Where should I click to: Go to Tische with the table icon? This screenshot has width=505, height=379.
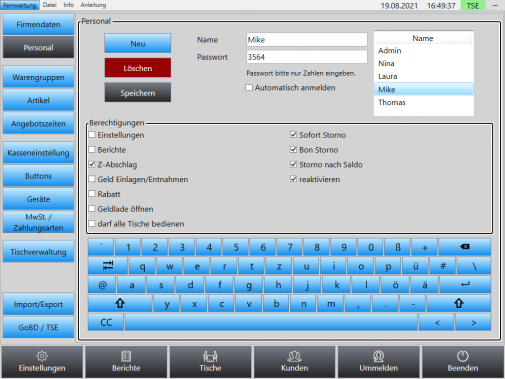(210, 362)
